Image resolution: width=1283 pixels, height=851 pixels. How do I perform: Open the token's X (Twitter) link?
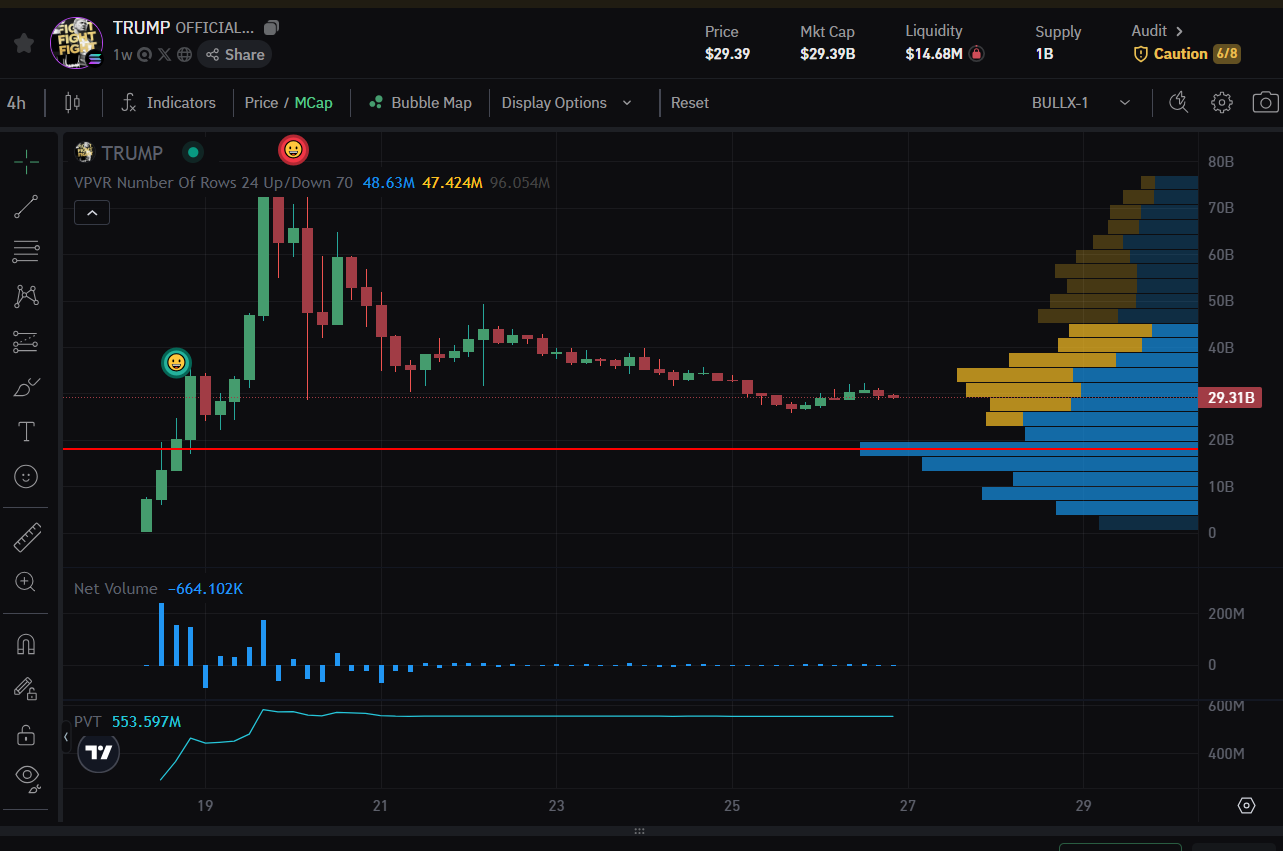165,55
